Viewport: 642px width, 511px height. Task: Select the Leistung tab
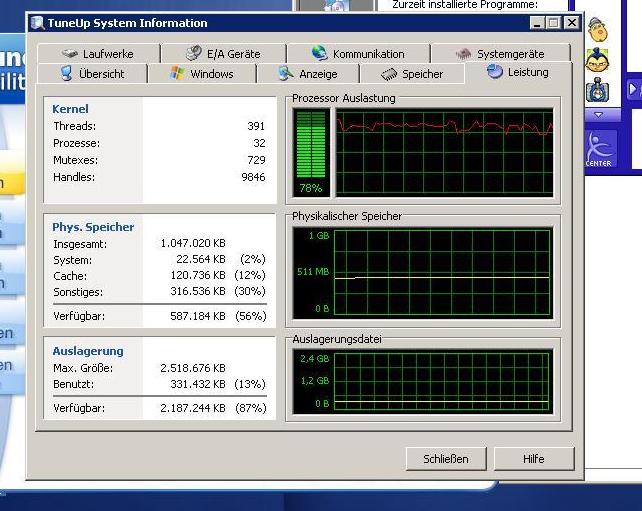coord(518,72)
